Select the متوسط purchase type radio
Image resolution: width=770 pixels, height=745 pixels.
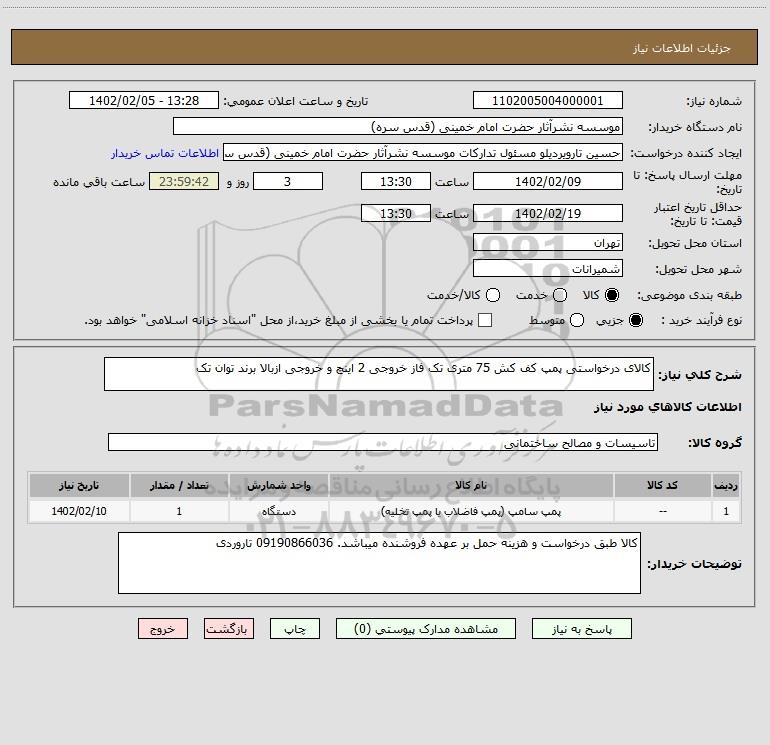577,320
